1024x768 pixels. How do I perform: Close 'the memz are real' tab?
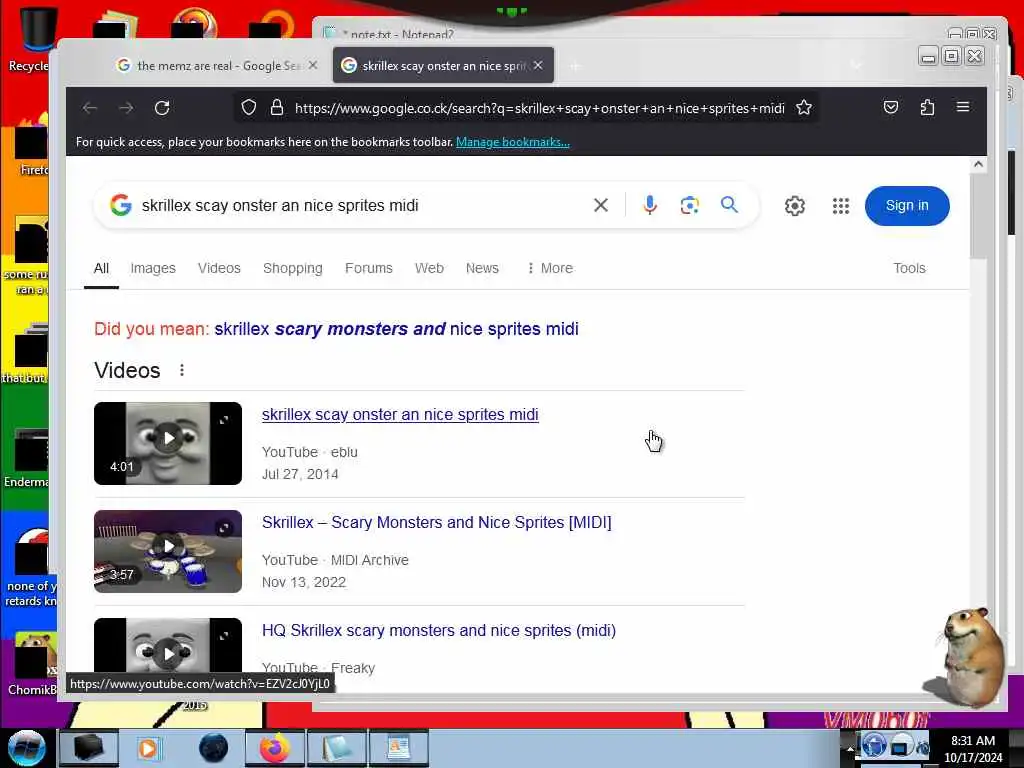click(x=313, y=65)
